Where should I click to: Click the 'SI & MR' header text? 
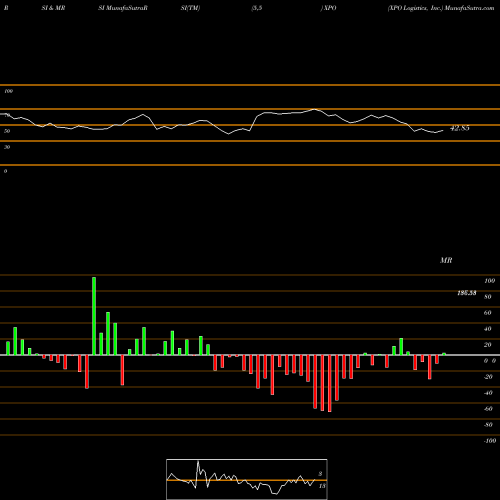pos(53,8)
